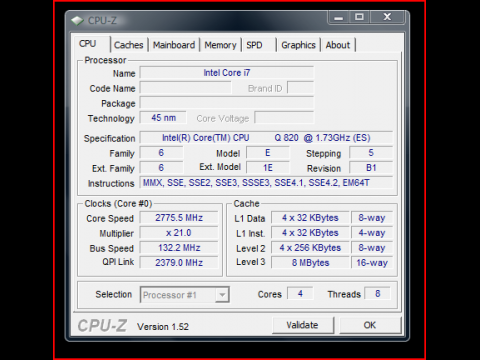This screenshot has height=360, width=480.
Task: Click the L1 Inst. 4-way value
Action: (372, 233)
